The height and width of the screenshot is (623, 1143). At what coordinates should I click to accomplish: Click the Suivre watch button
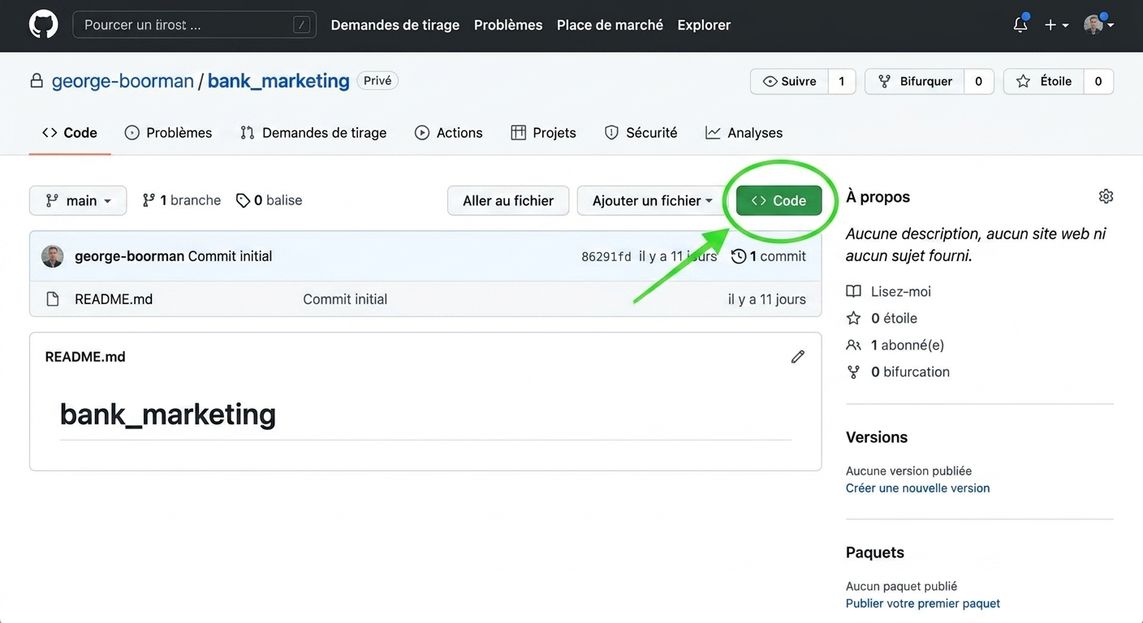tap(789, 82)
